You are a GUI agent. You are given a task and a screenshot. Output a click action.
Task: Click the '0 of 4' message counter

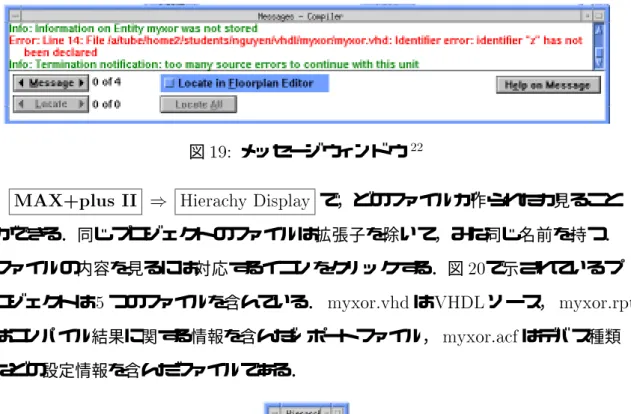point(106,82)
